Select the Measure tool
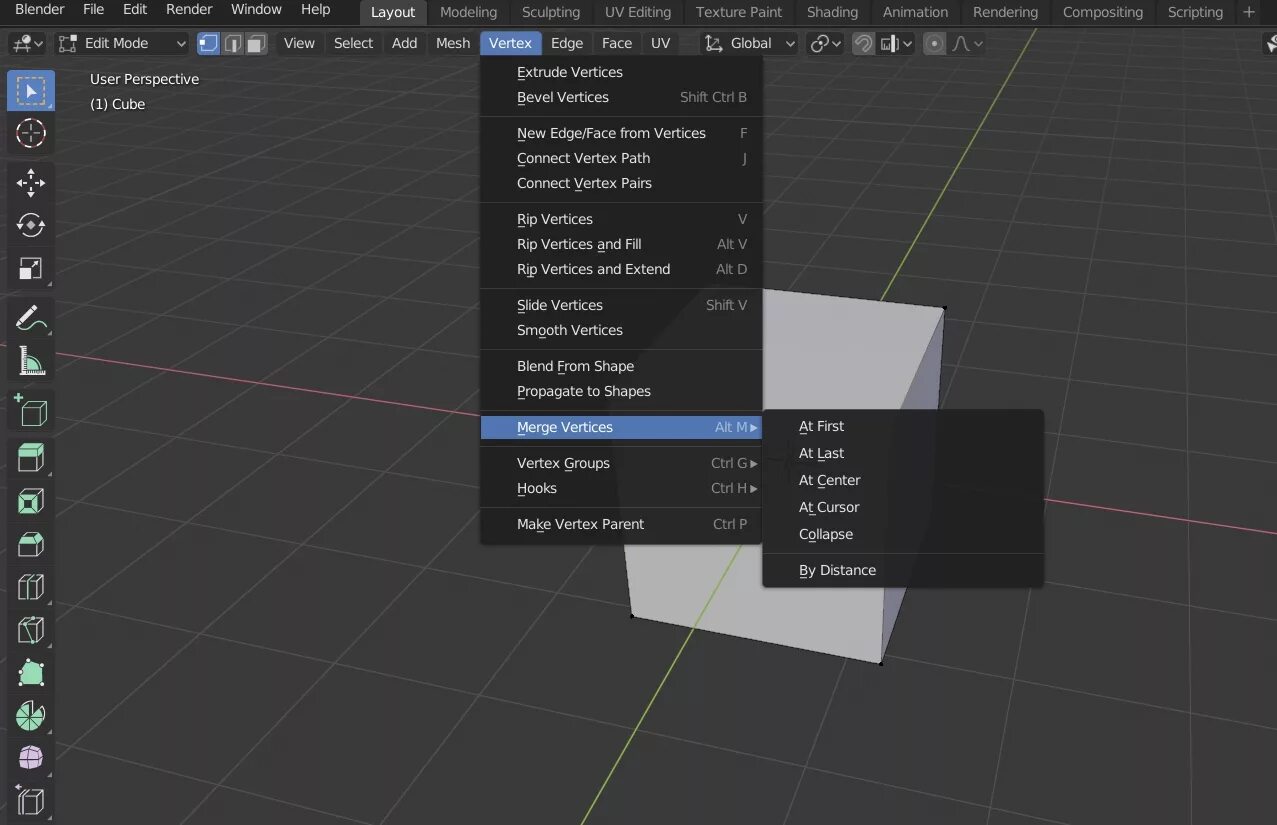 [x=31, y=360]
